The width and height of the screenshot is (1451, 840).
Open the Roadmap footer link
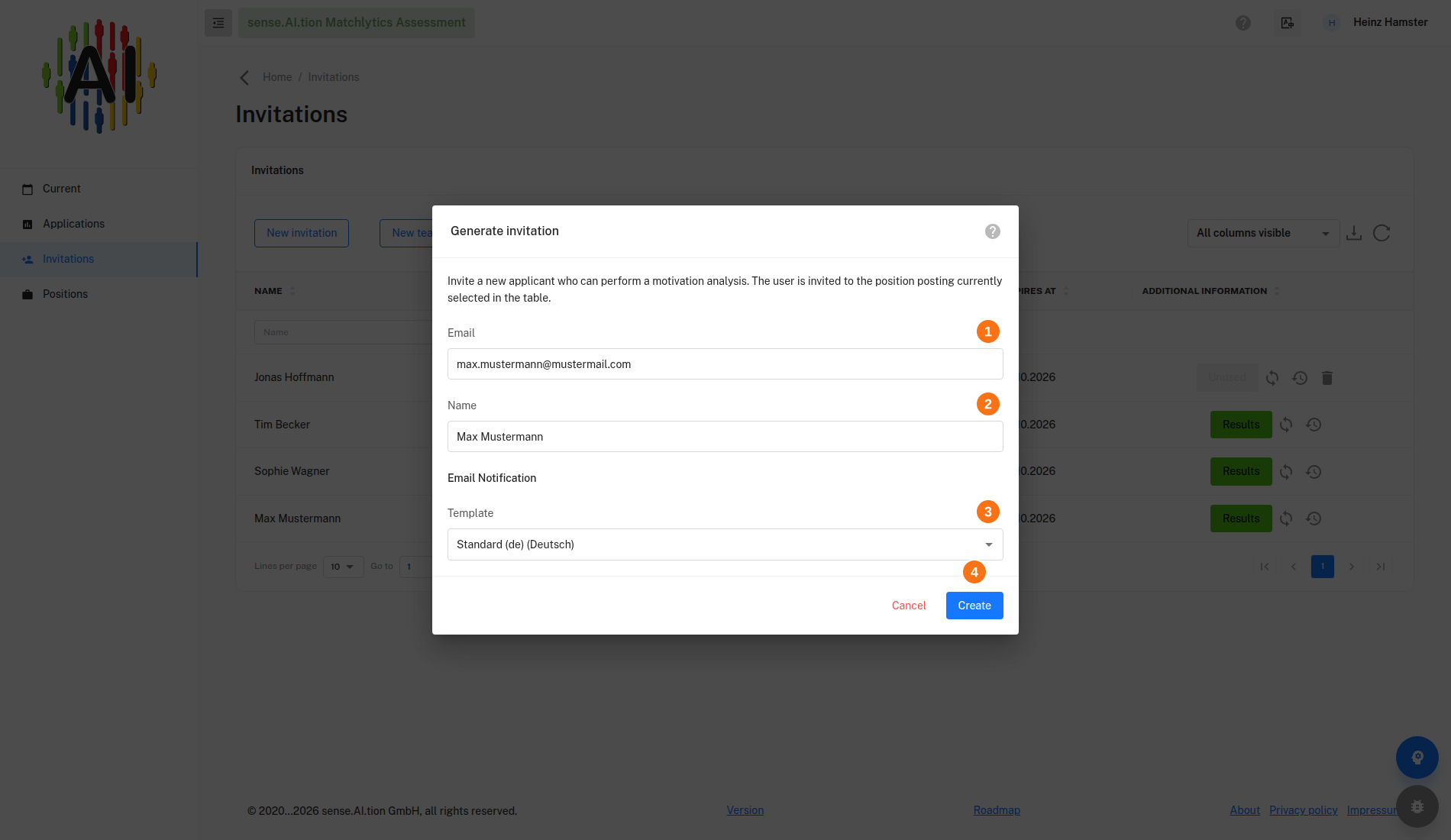[x=997, y=810]
